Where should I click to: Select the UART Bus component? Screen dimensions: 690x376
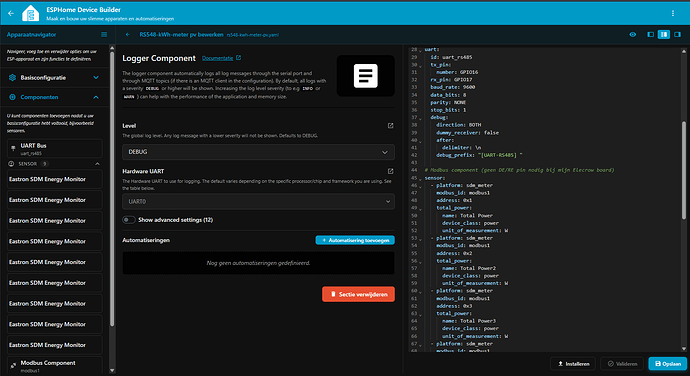click(x=55, y=148)
